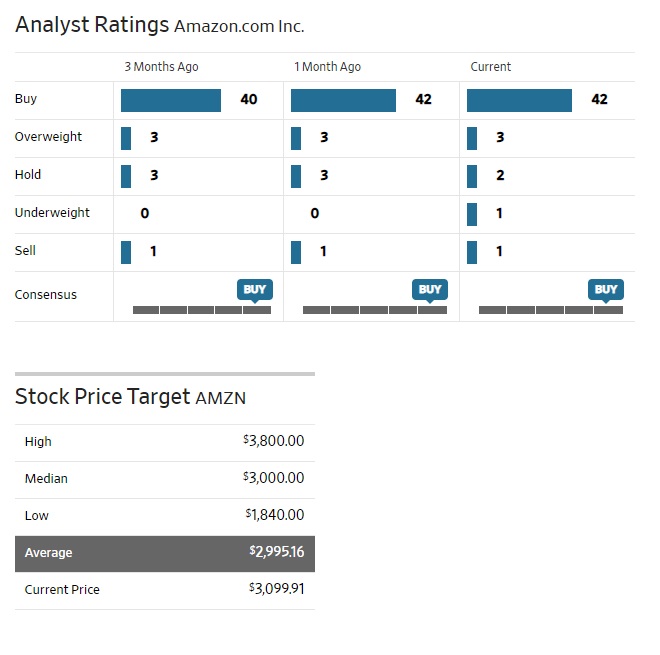Click the Current consensus rating scale
Image resolution: width=660 pixels, height=655 pixels.
(550, 310)
